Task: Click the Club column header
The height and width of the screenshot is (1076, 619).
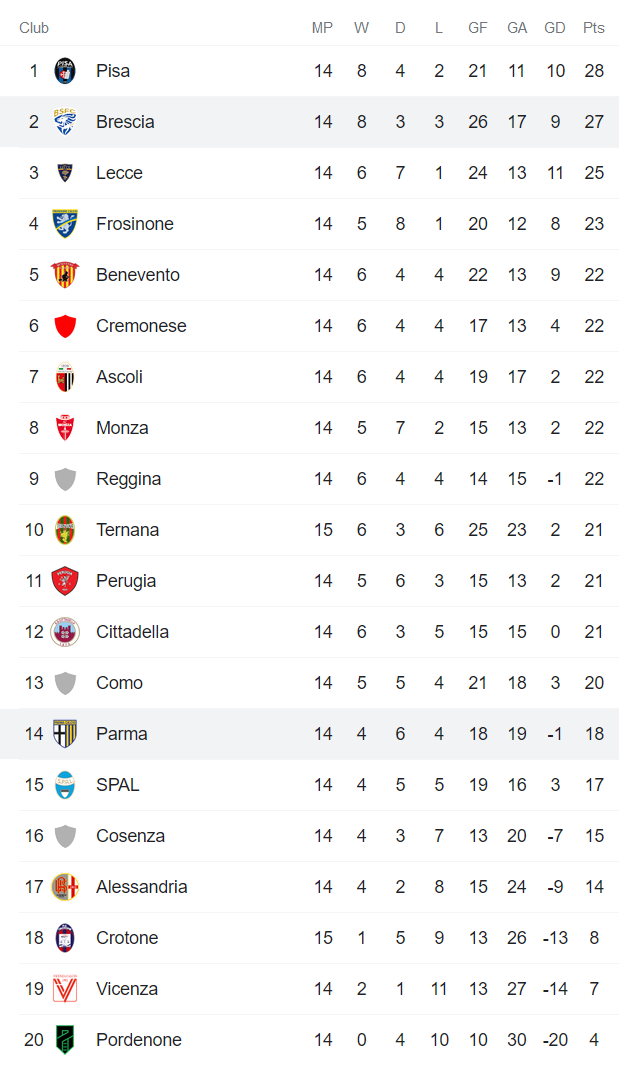Action: (34, 28)
